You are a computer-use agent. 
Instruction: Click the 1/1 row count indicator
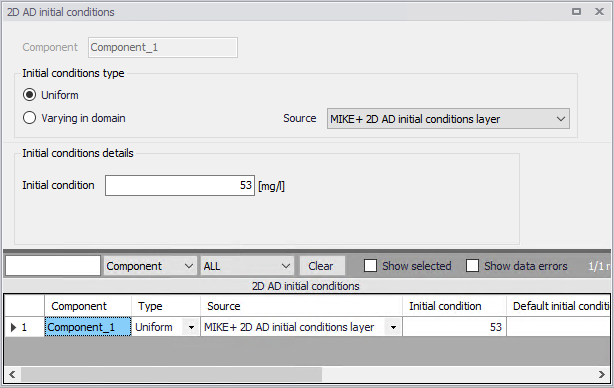599,266
